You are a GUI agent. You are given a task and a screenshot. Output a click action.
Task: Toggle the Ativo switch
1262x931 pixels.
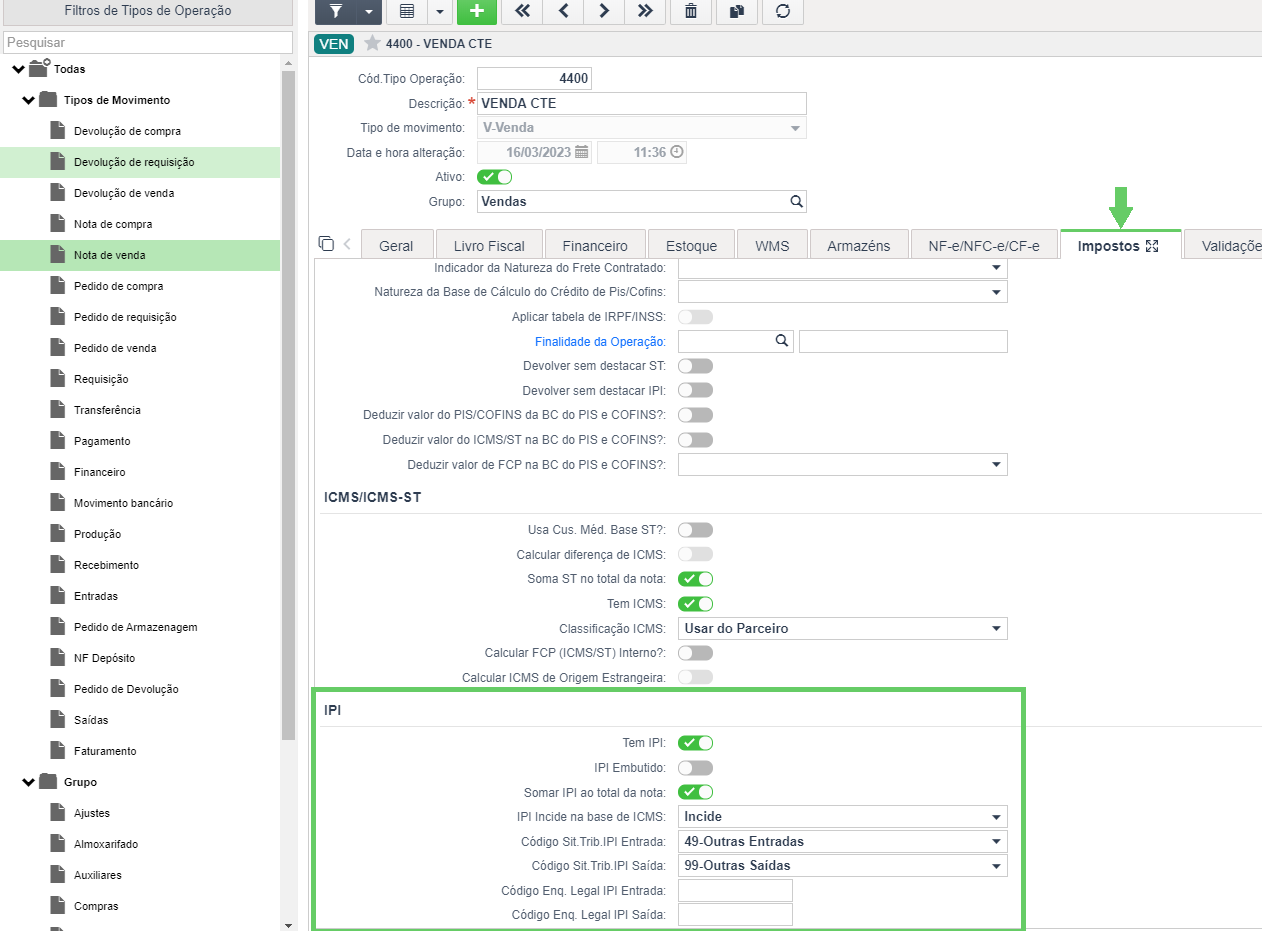[495, 177]
